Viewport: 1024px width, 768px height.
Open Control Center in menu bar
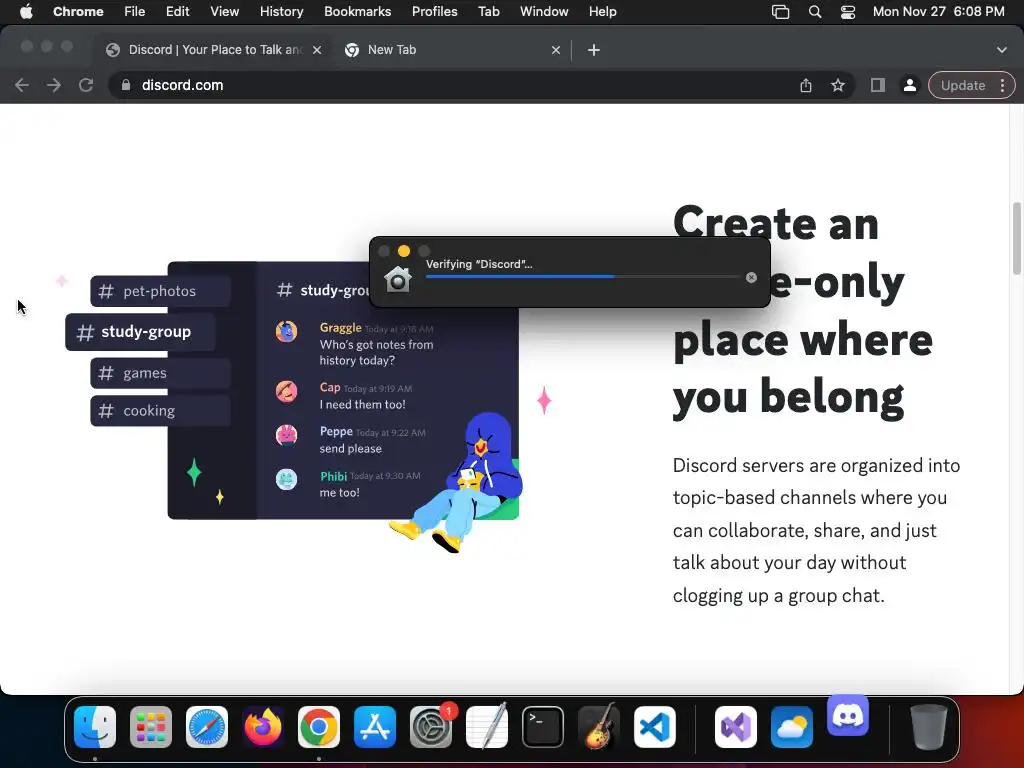(848, 12)
